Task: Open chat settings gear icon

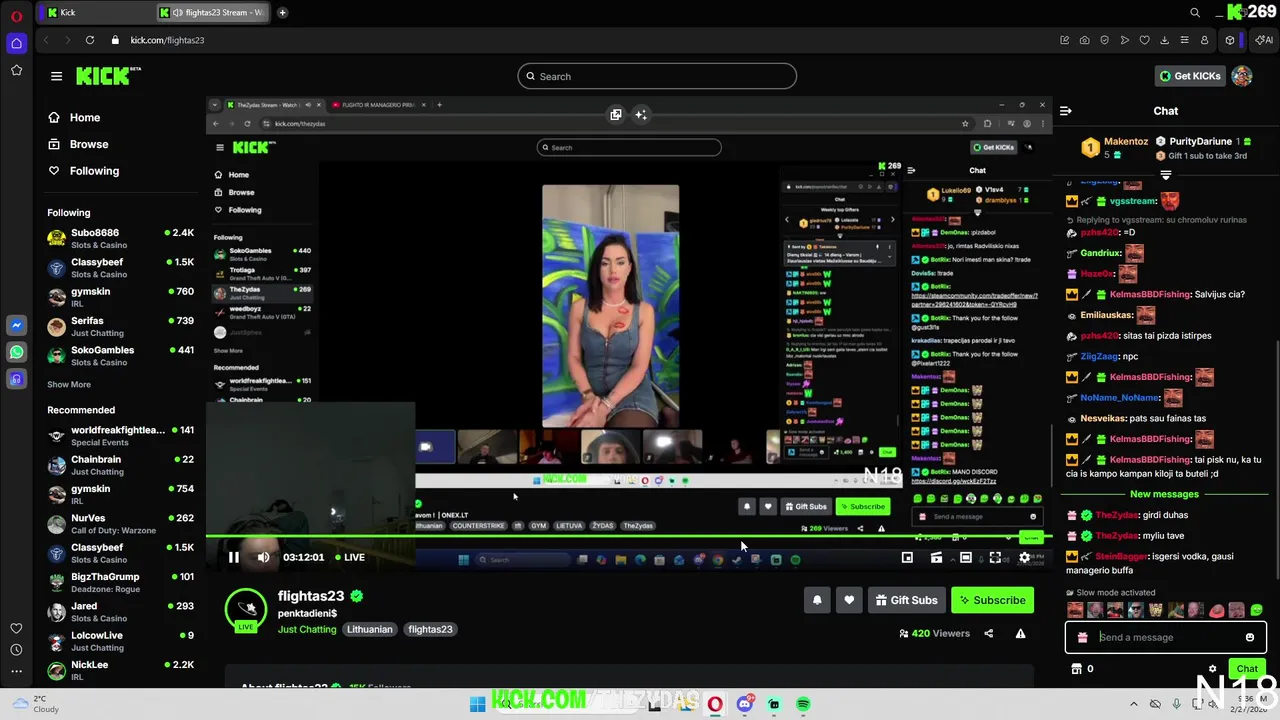Action: pyautogui.click(x=1213, y=669)
